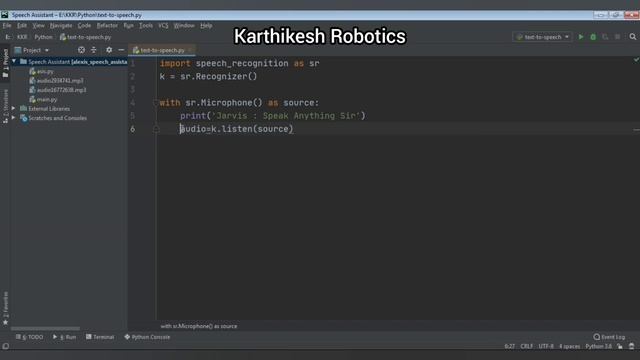640x360 pixels.
Task: Open the File menu
Action: pos(7,25)
